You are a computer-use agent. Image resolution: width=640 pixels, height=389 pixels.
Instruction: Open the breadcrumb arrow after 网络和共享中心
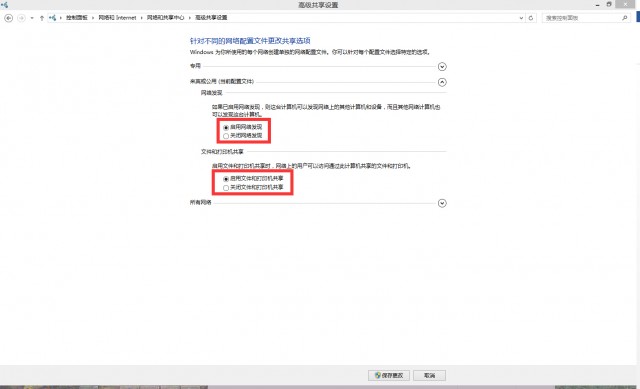tap(189, 18)
